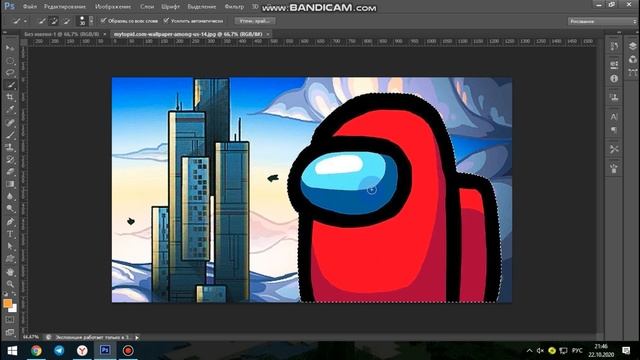Screen dimensions: 640x360
Task: Open the Tool Presets panel icon
Action: (x=614, y=149)
